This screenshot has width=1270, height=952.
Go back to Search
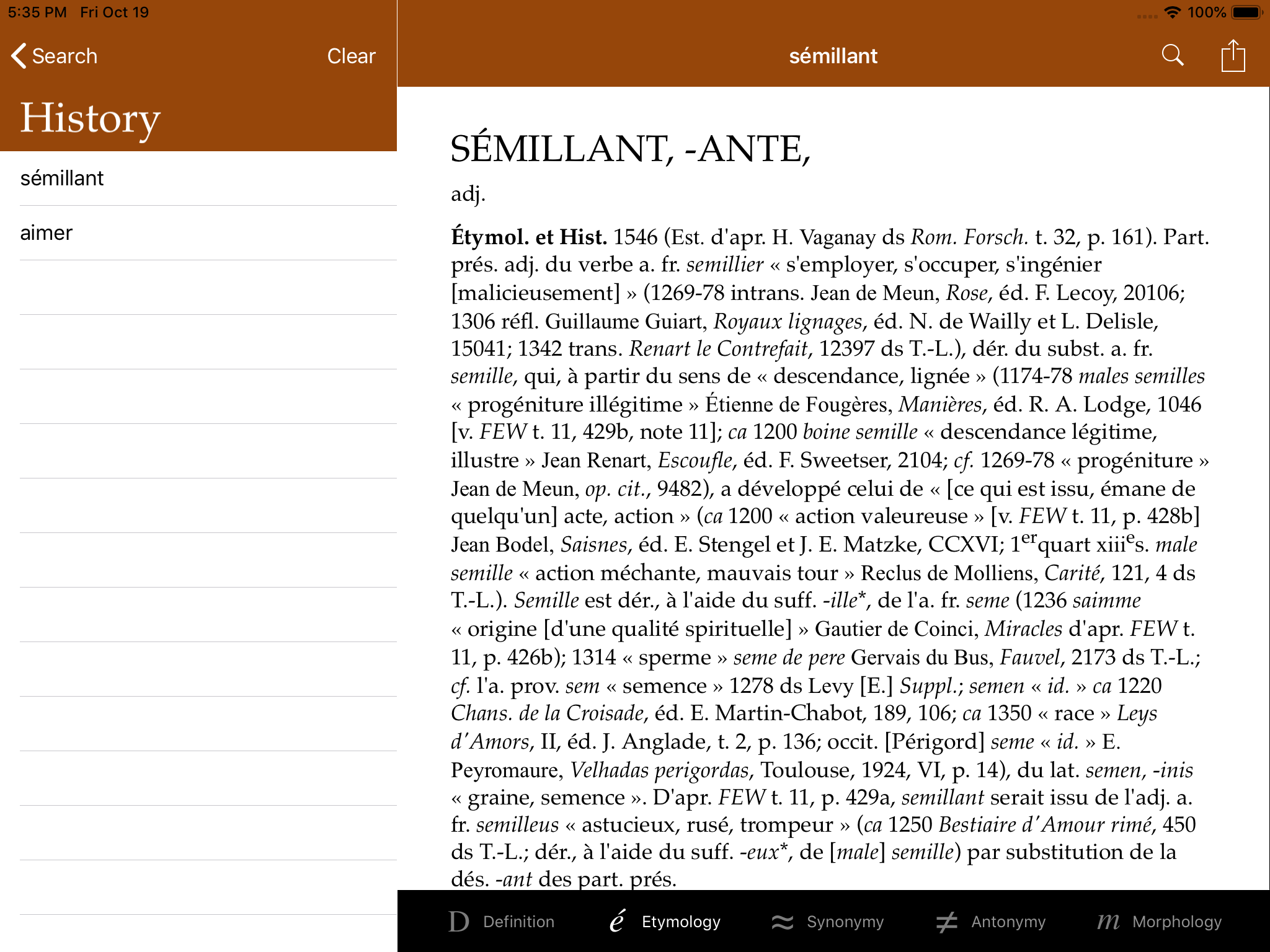pyautogui.click(x=64, y=56)
